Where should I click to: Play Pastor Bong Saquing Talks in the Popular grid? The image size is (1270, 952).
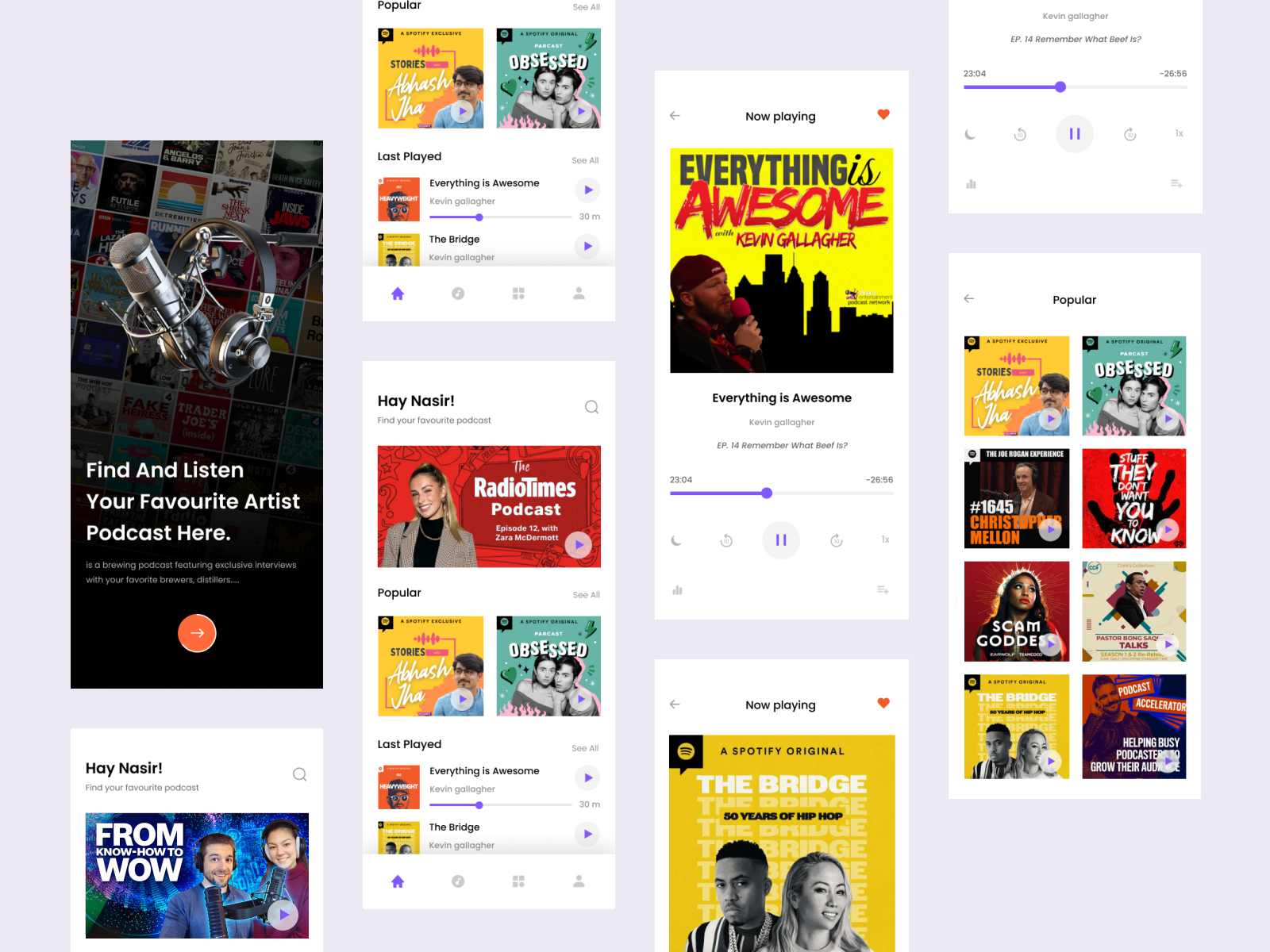coord(1168,644)
